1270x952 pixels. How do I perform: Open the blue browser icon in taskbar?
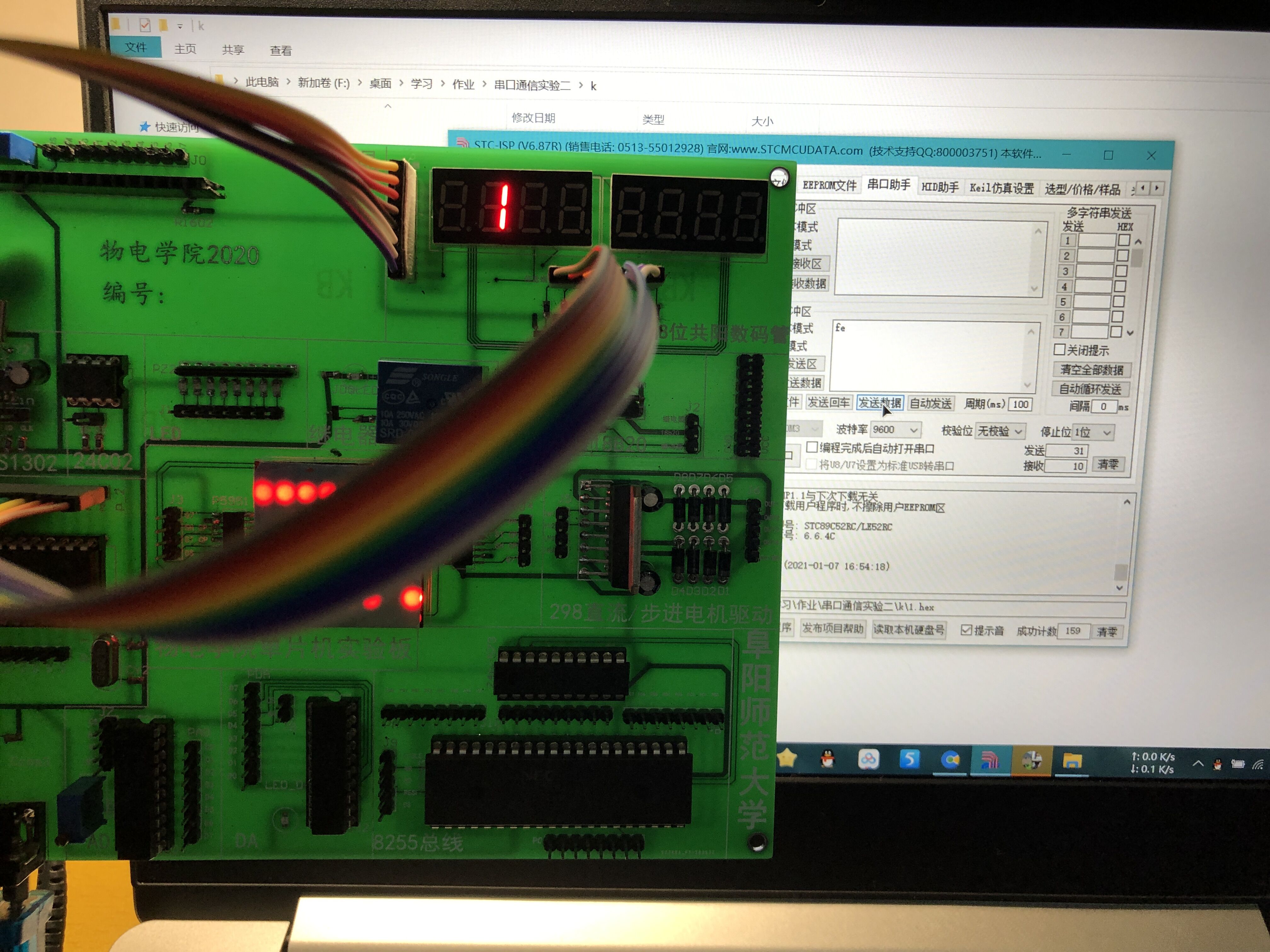tap(950, 760)
